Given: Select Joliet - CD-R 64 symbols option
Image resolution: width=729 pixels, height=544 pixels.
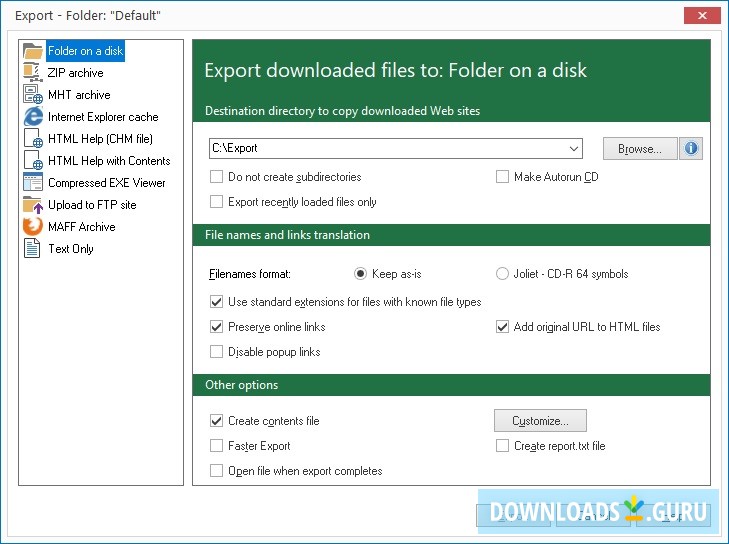Looking at the screenshot, I should tap(502, 273).
